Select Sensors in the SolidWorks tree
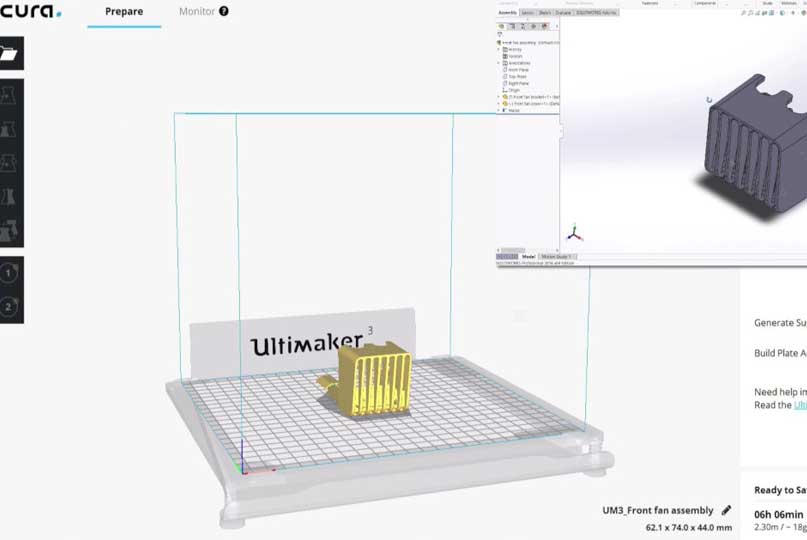This screenshot has width=807, height=540. point(513,56)
